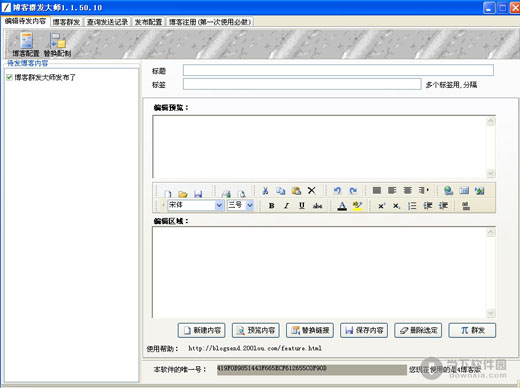This screenshot has height=388, width=520.
Task: Toggle italic formatting
Action: [286, 206]
